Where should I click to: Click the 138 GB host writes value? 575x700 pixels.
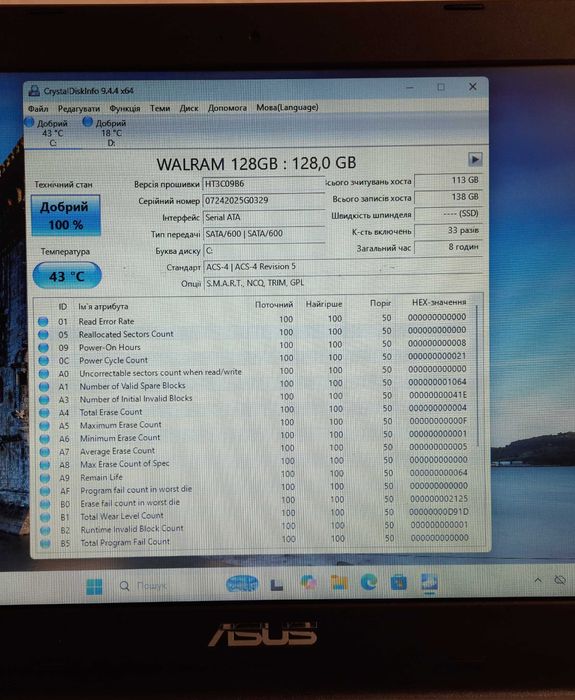pos(448,197)
